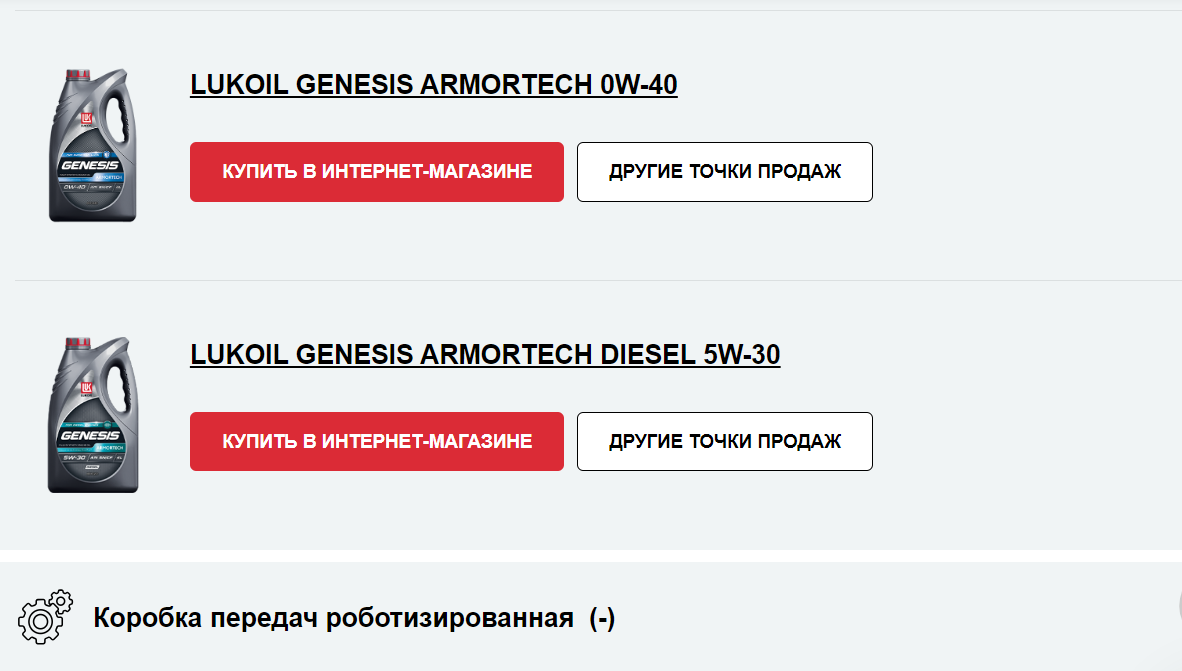The width and height of the screenshot is (1182, 671).
Task: Click the LUKOIL logo on the Diesel 5W-30 canister
Action: (x=86, y=389)
